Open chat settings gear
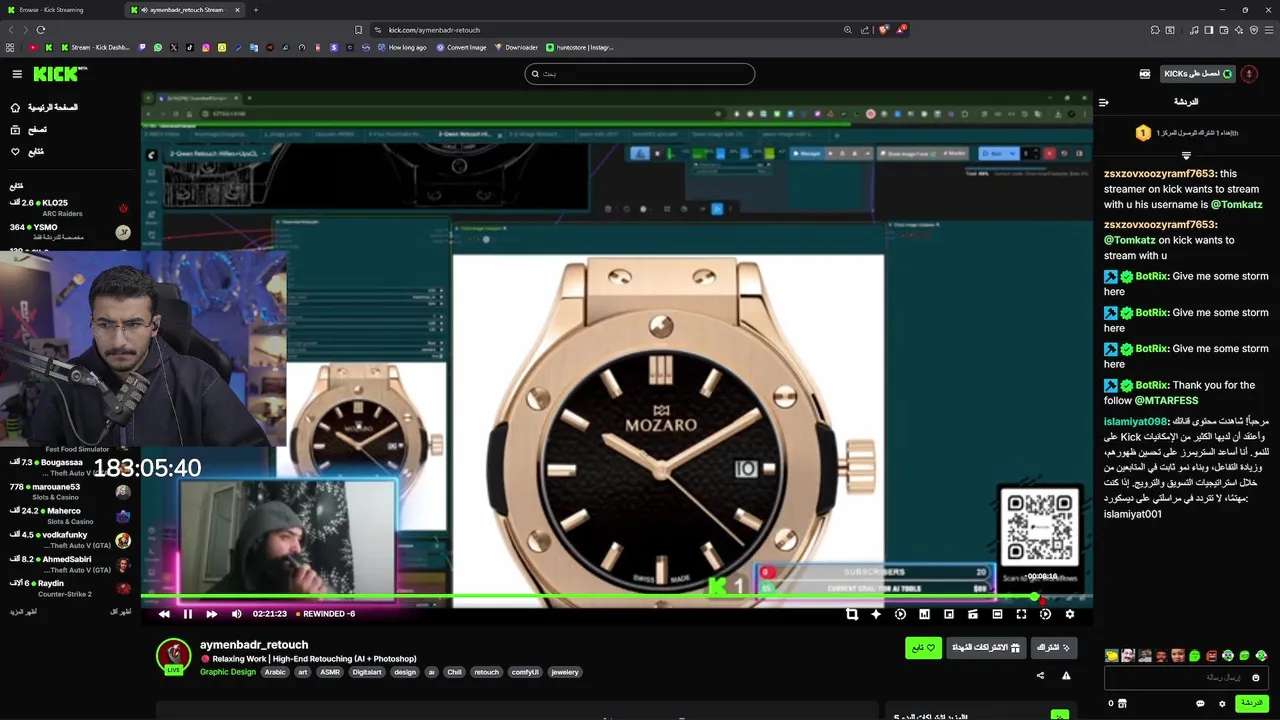Screen dimensions: 1280x720 pos(1222,704)
